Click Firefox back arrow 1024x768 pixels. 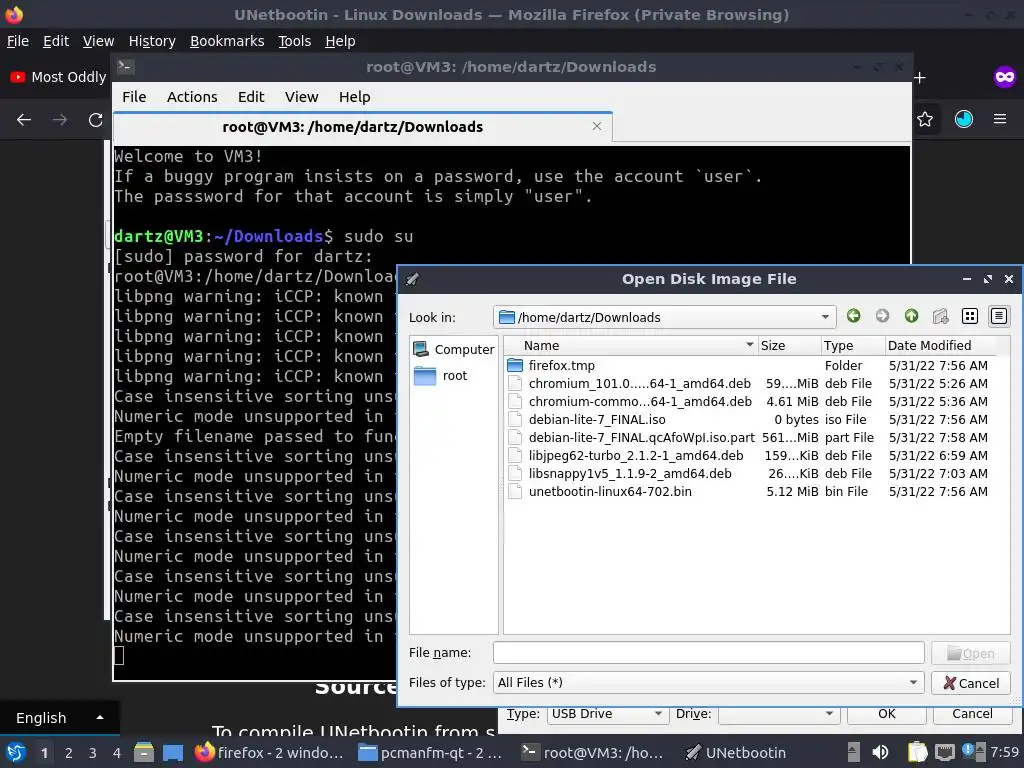click(x=24, y=120)
